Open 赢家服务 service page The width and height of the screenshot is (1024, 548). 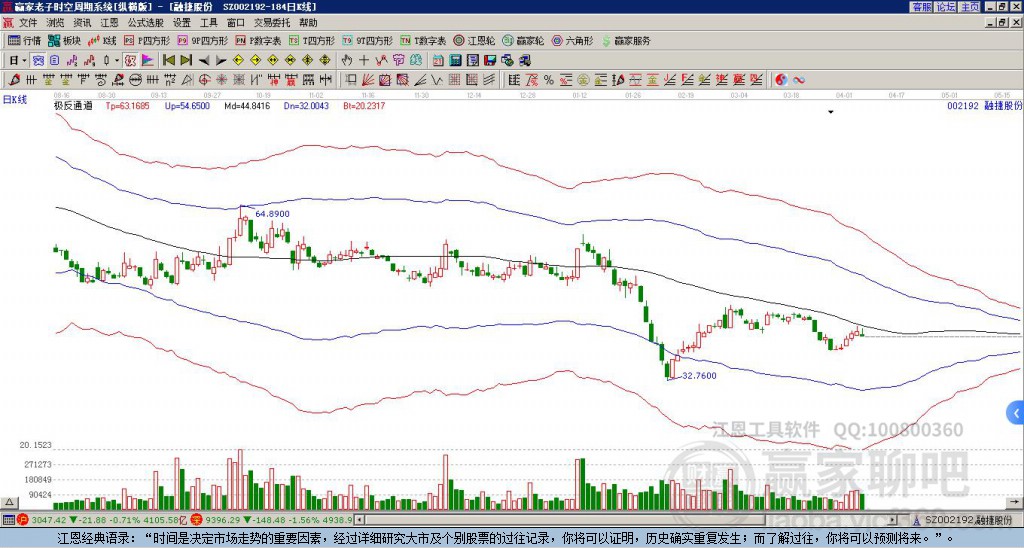626,40
